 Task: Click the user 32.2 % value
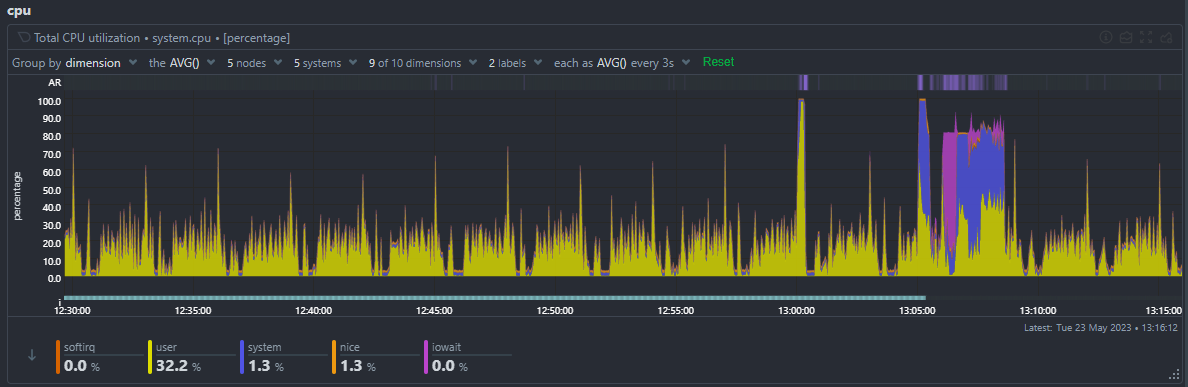point(179,366)
